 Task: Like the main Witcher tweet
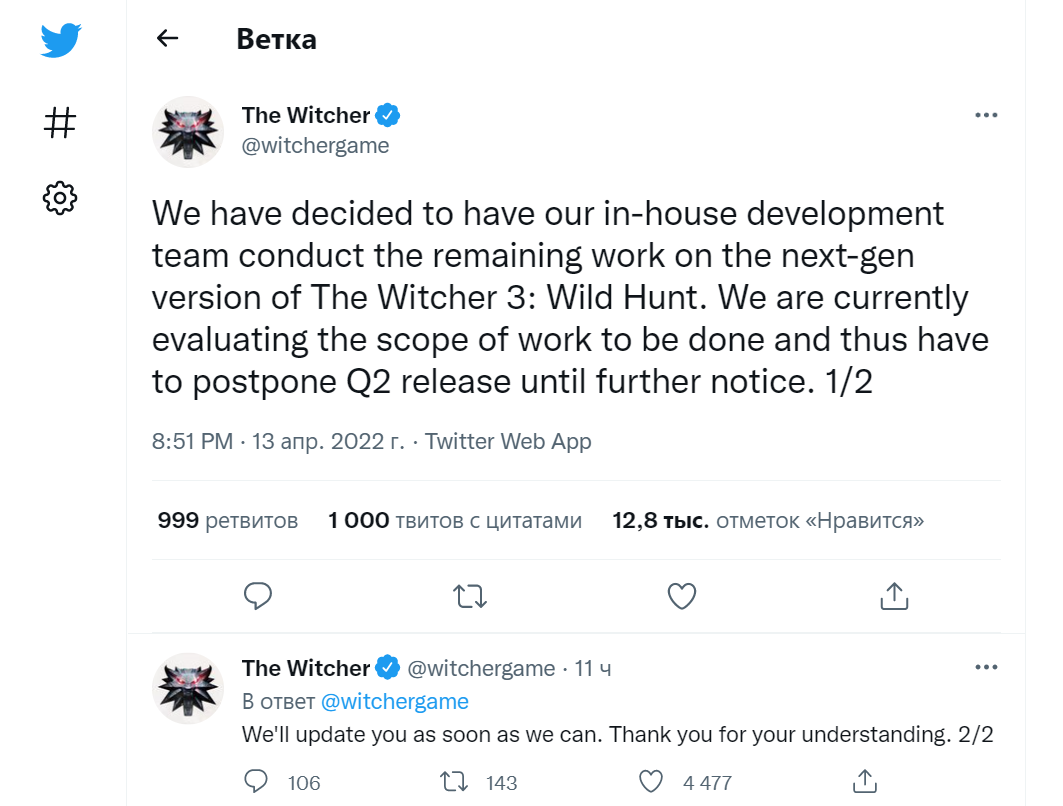(x=681, y=596)
